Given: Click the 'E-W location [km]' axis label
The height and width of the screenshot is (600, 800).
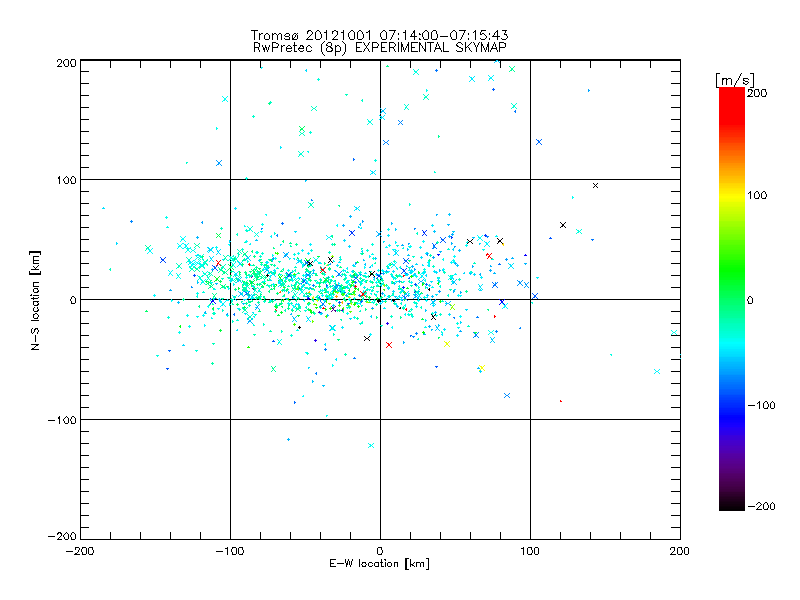Looking at the screenshot, I should (x=379, y=564).
